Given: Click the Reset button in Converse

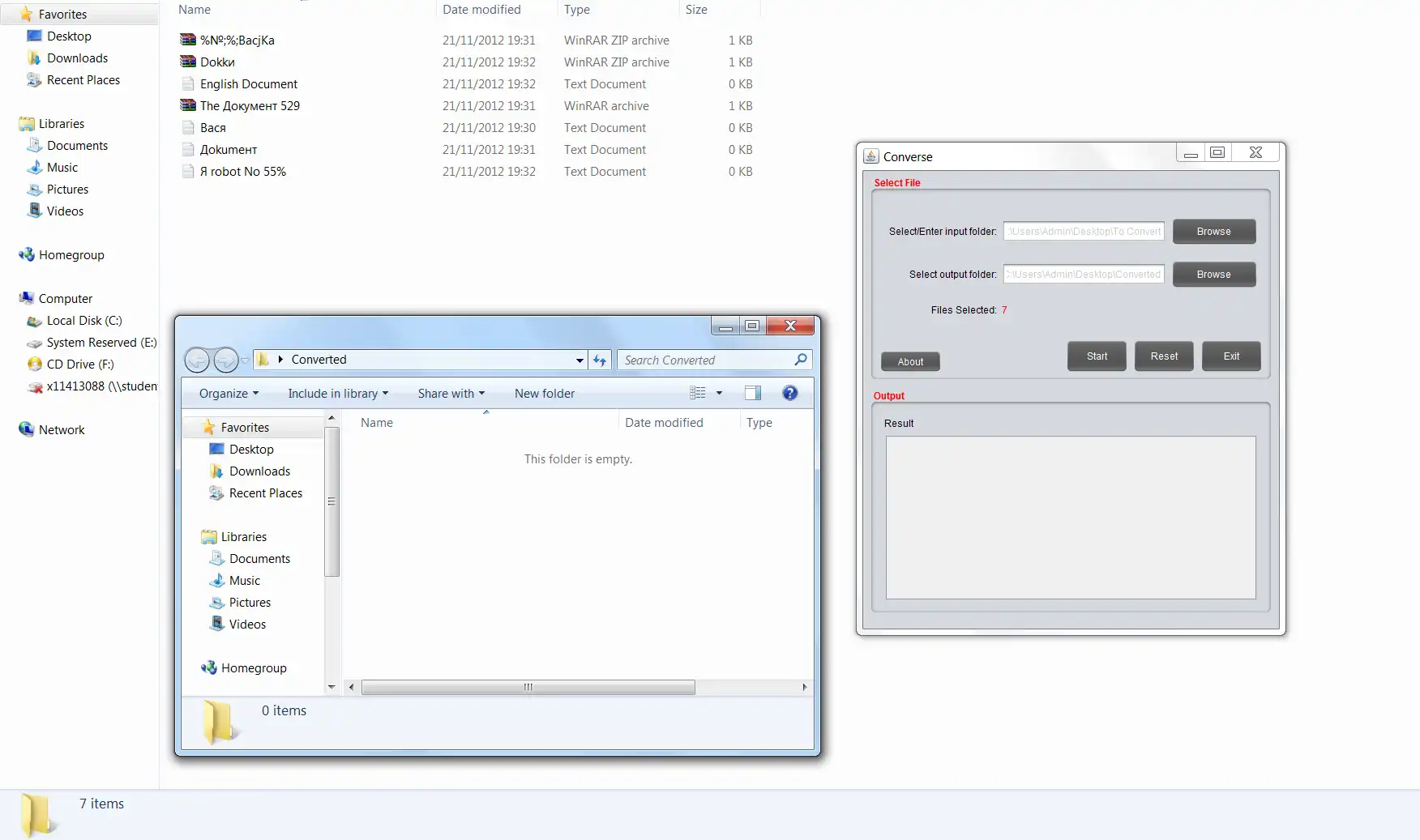Looking at the screenshot, I should click(x=1164, y=356).
